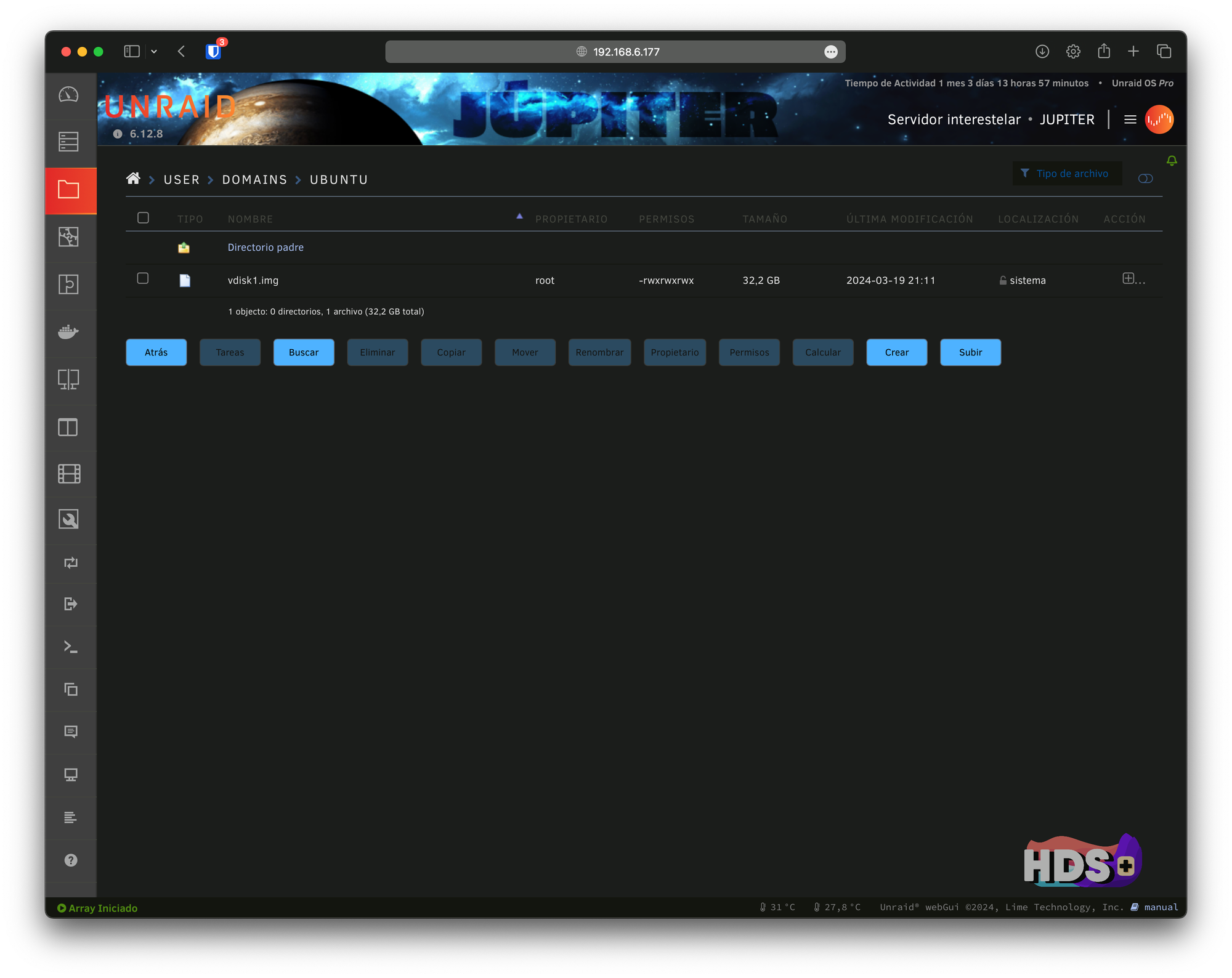The image size is (1232, 978).
Task: Open the Bitwarden extension icon
Action: [214, 51]
